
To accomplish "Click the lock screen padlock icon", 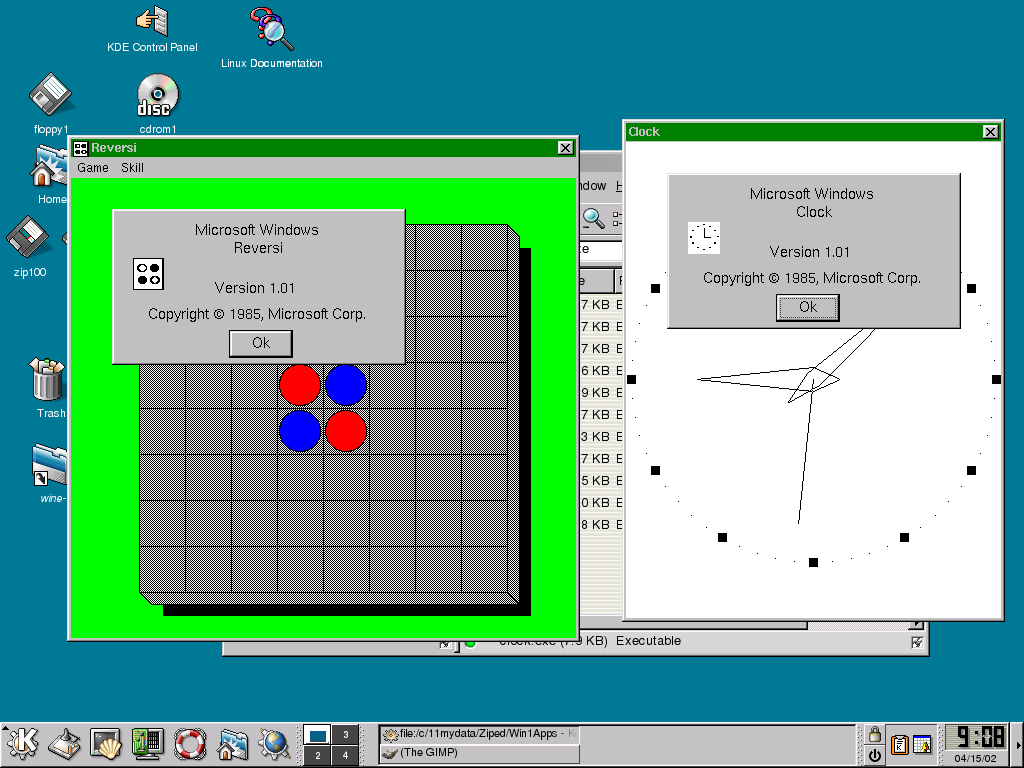I will point(874,735).
